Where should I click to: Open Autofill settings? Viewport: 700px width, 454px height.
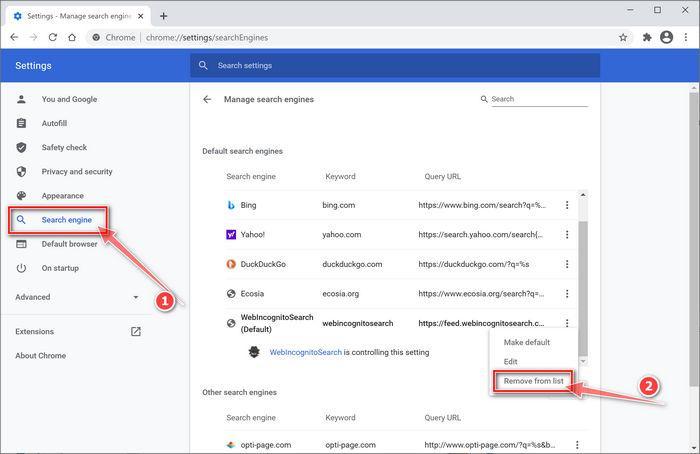(54, 123)
